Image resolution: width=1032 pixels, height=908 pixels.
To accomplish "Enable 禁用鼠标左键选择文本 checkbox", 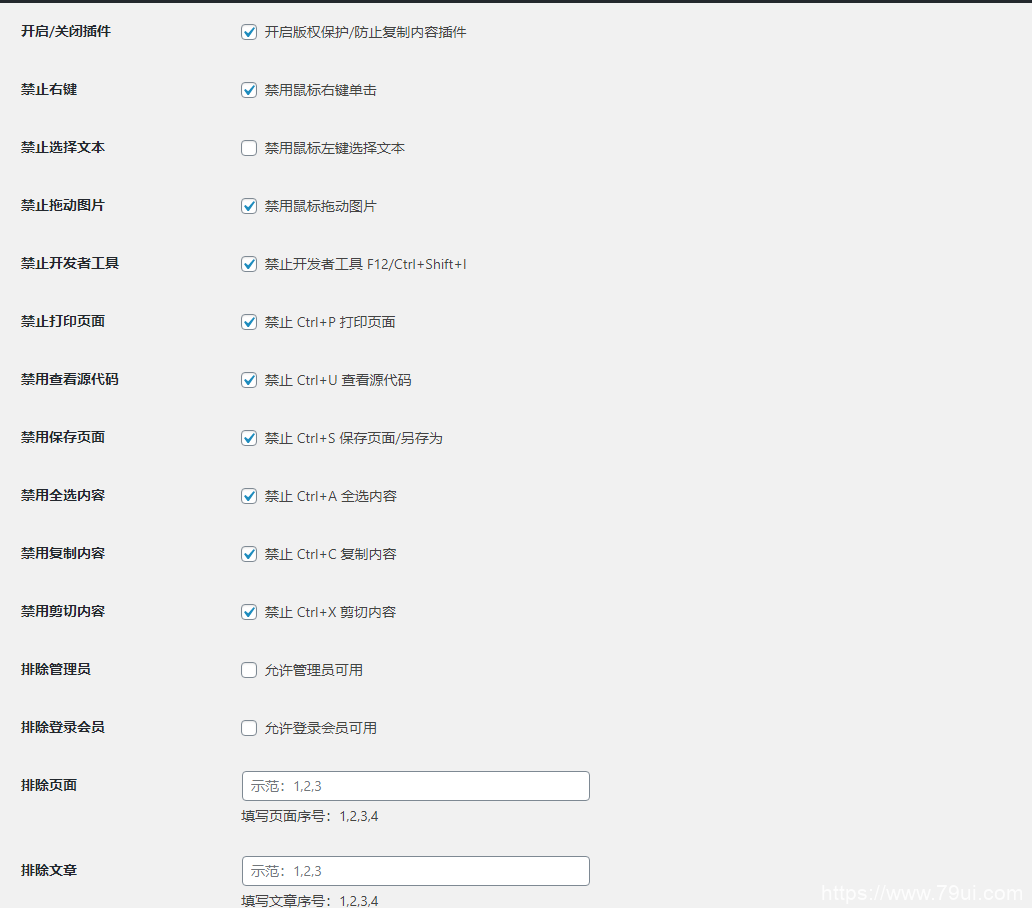I will point(249,148).
